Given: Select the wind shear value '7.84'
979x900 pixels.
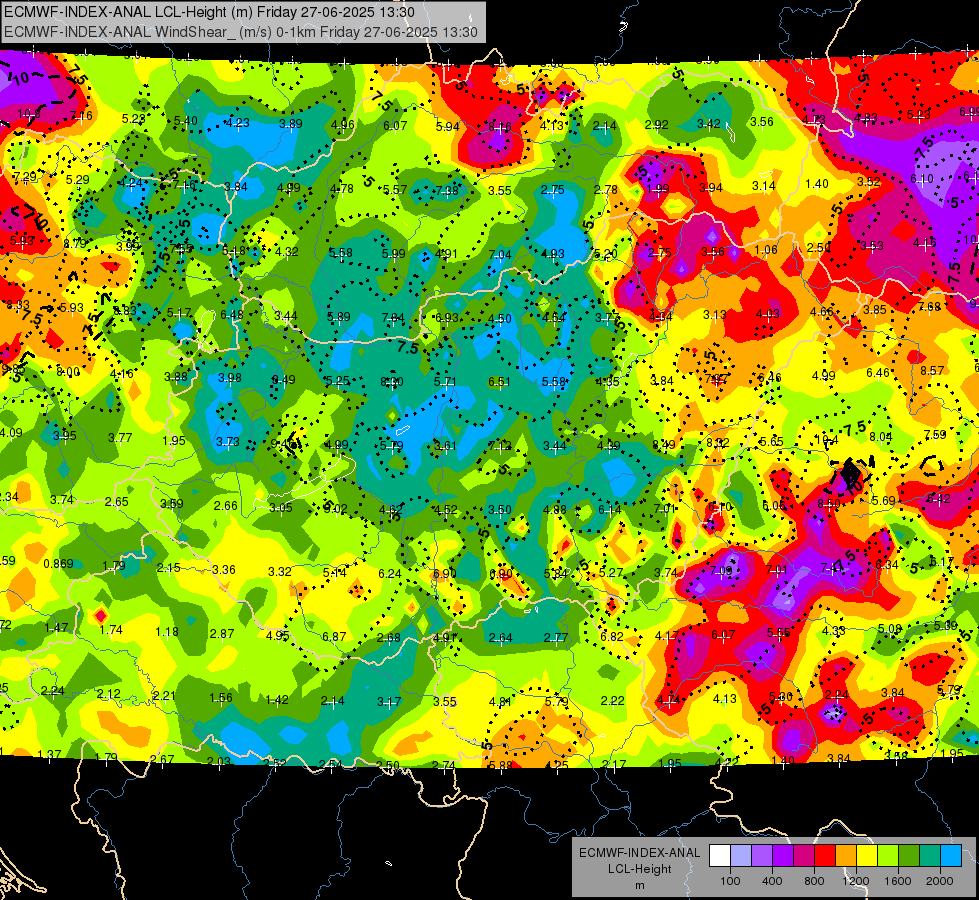Looking at the screenshot, I should [393, 318].
